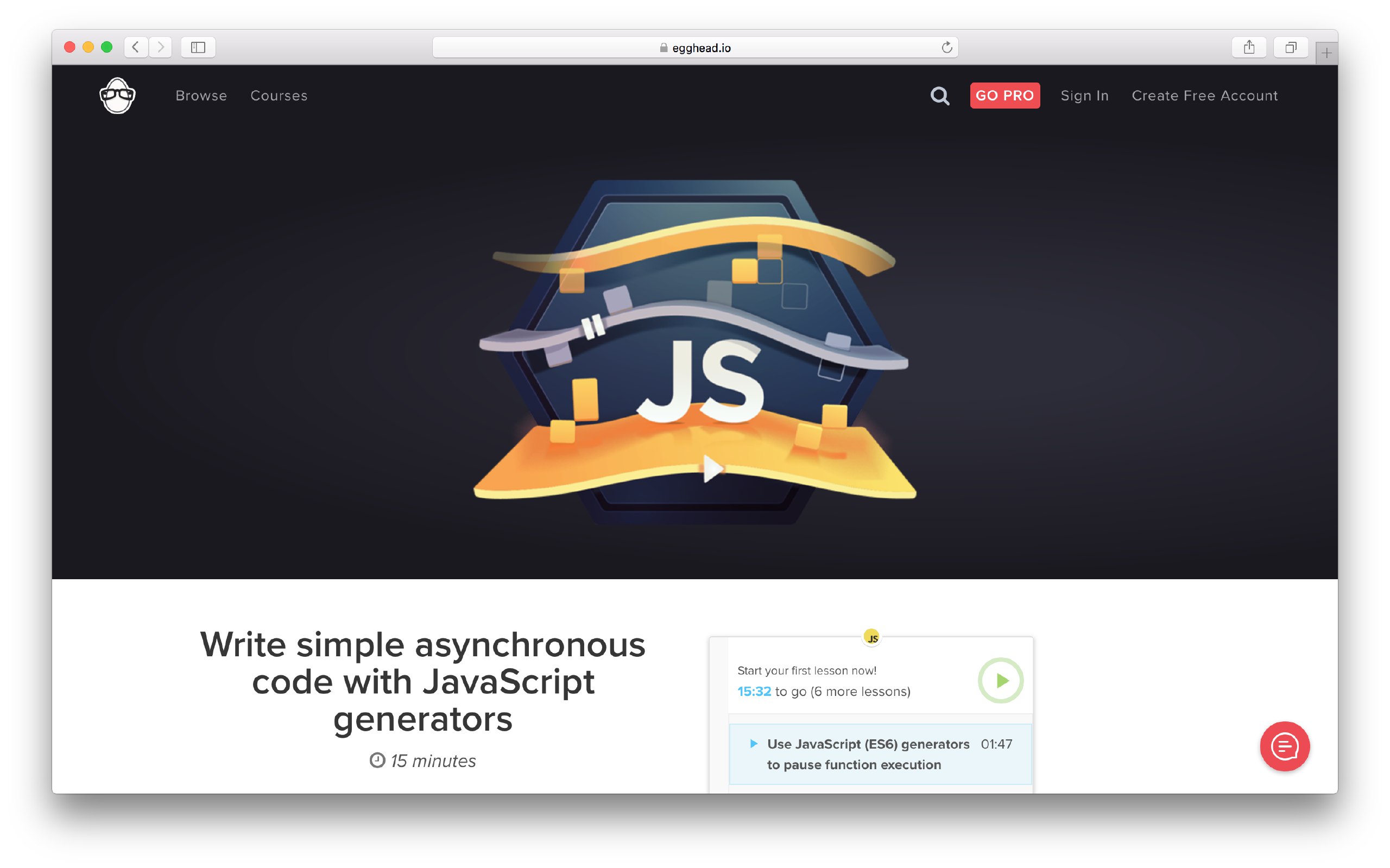Image resolution: width=1390 pixels, height=868 pixels.
Task: Toggle the Safari sidebar button
Action: click(x=198, y=47)
